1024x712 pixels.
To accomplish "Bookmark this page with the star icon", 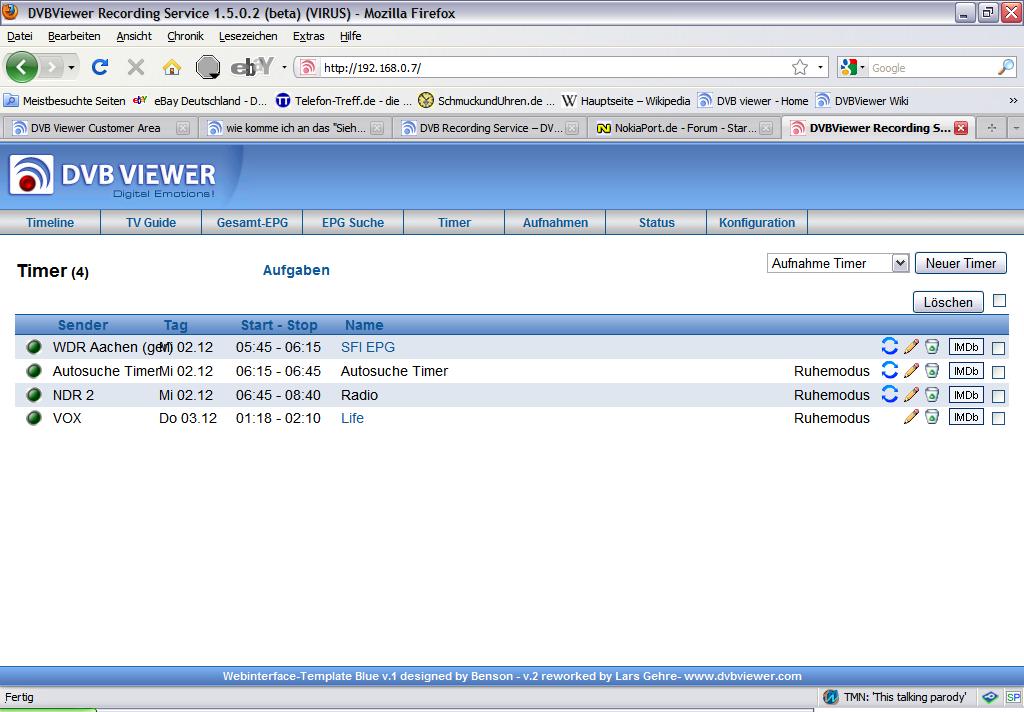I will pos(800,68).
